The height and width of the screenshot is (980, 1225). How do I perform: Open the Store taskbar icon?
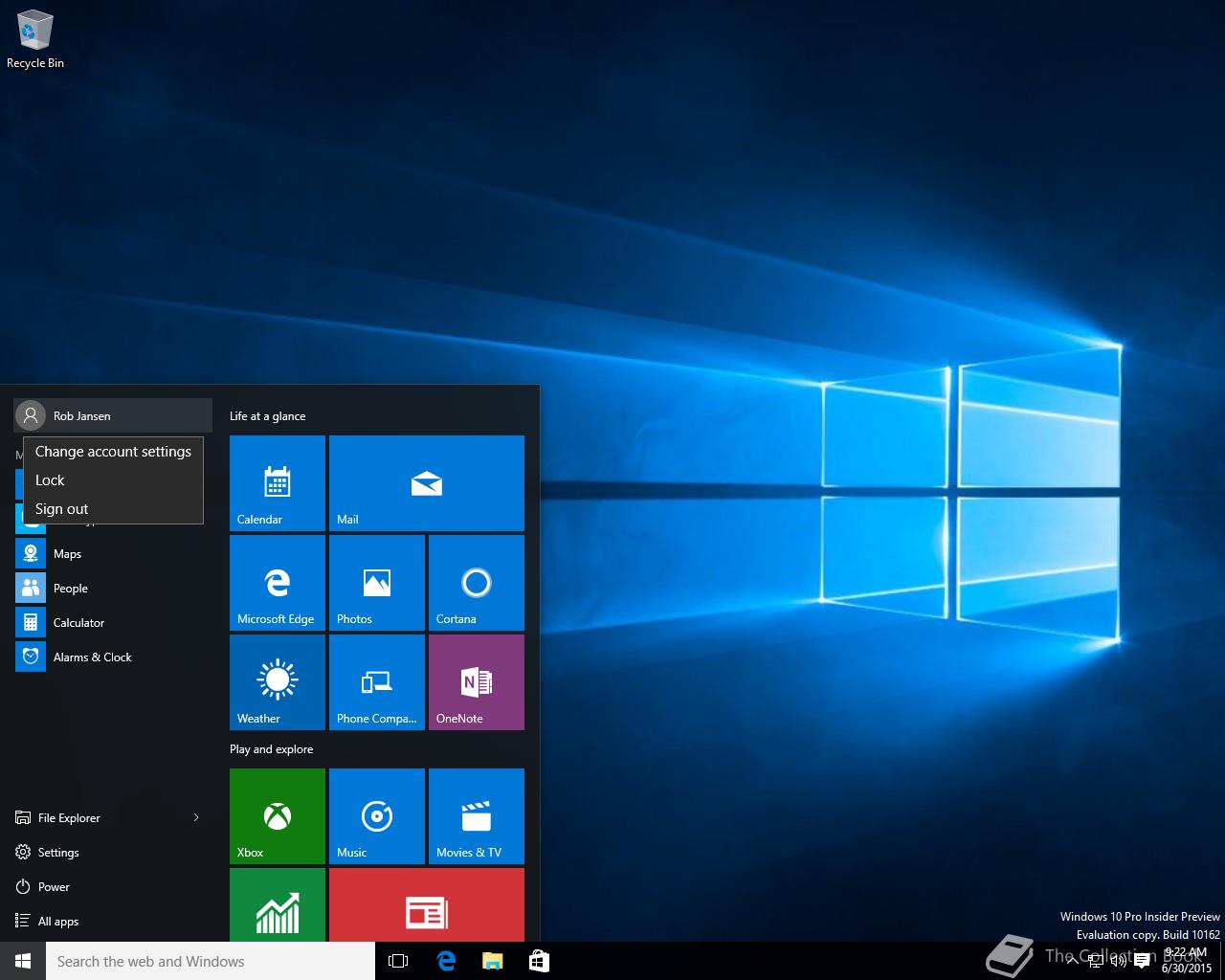(539, 961)
